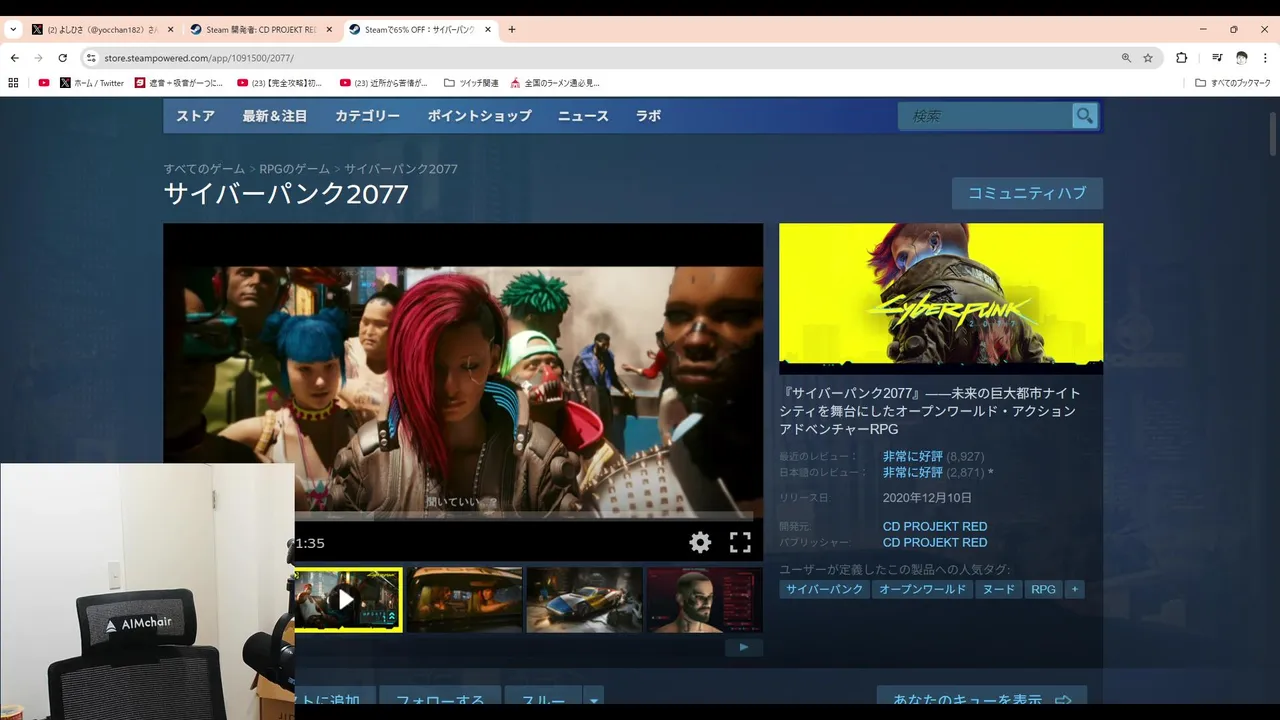
Task: Bookmark this page with star icon
Action: coord(1148,58)
